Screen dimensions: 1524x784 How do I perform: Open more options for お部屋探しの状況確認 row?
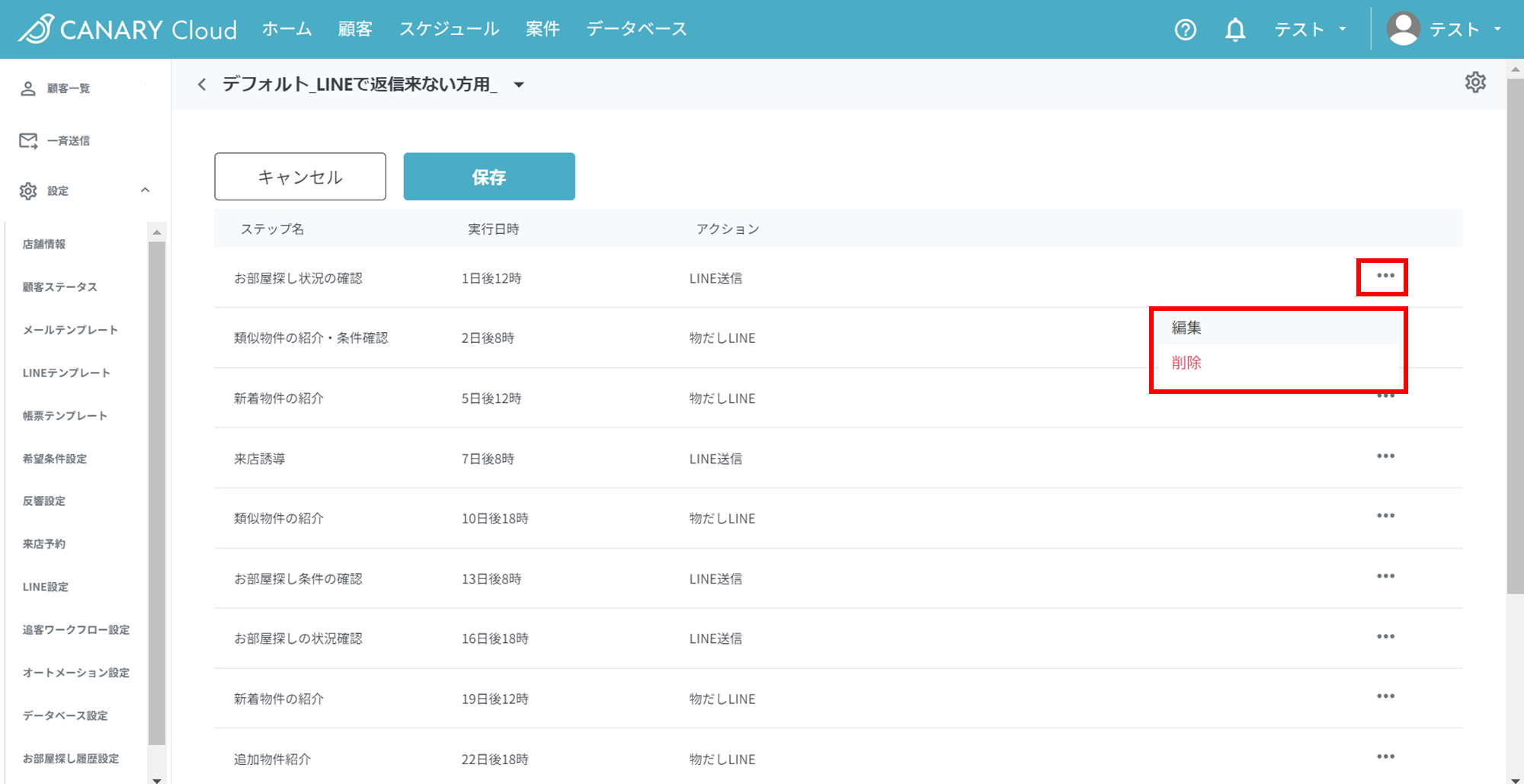[1385, 636]
